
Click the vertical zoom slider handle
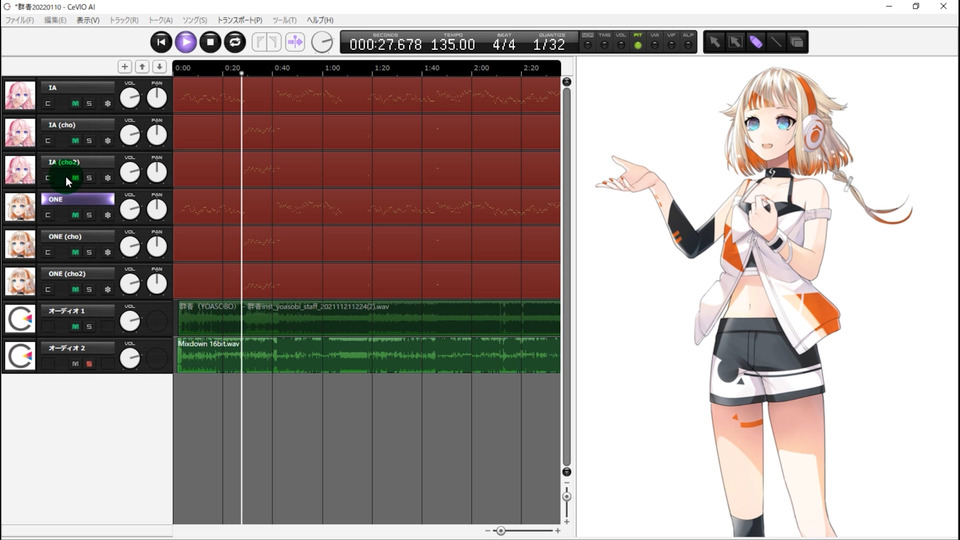(567, 497)
